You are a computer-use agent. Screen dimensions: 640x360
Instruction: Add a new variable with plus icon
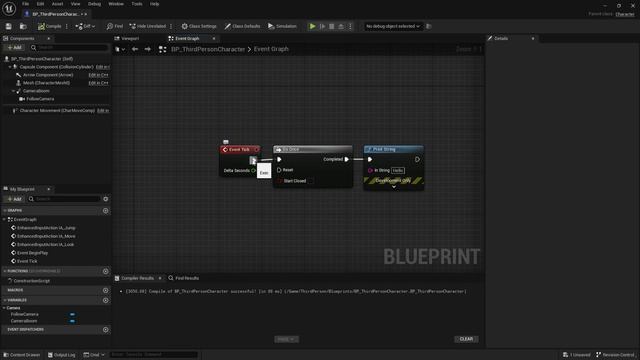(x=106, y=300)
